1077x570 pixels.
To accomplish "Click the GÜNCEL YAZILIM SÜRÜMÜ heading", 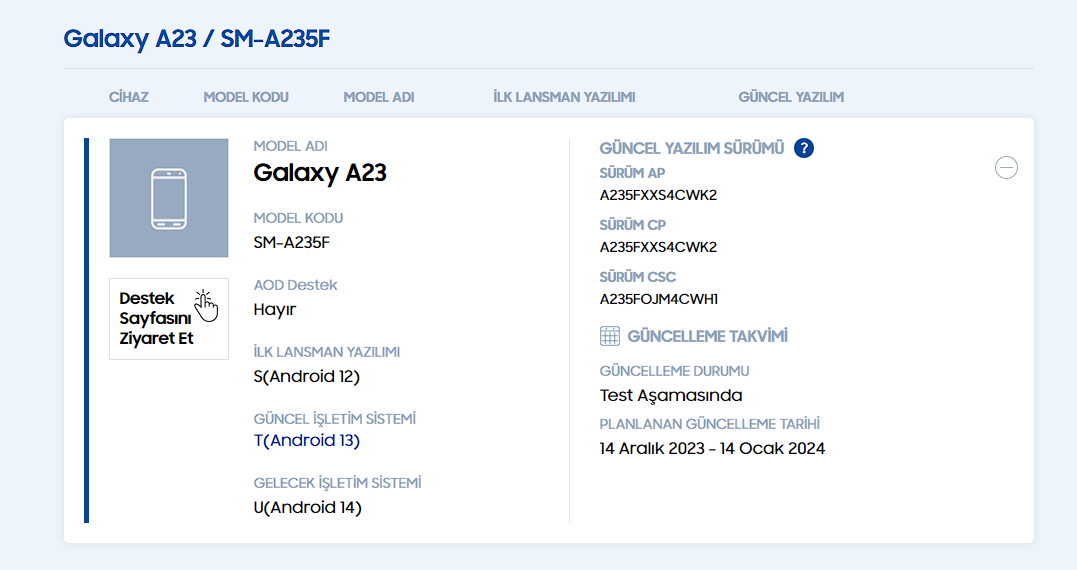I will coord(692,148).
